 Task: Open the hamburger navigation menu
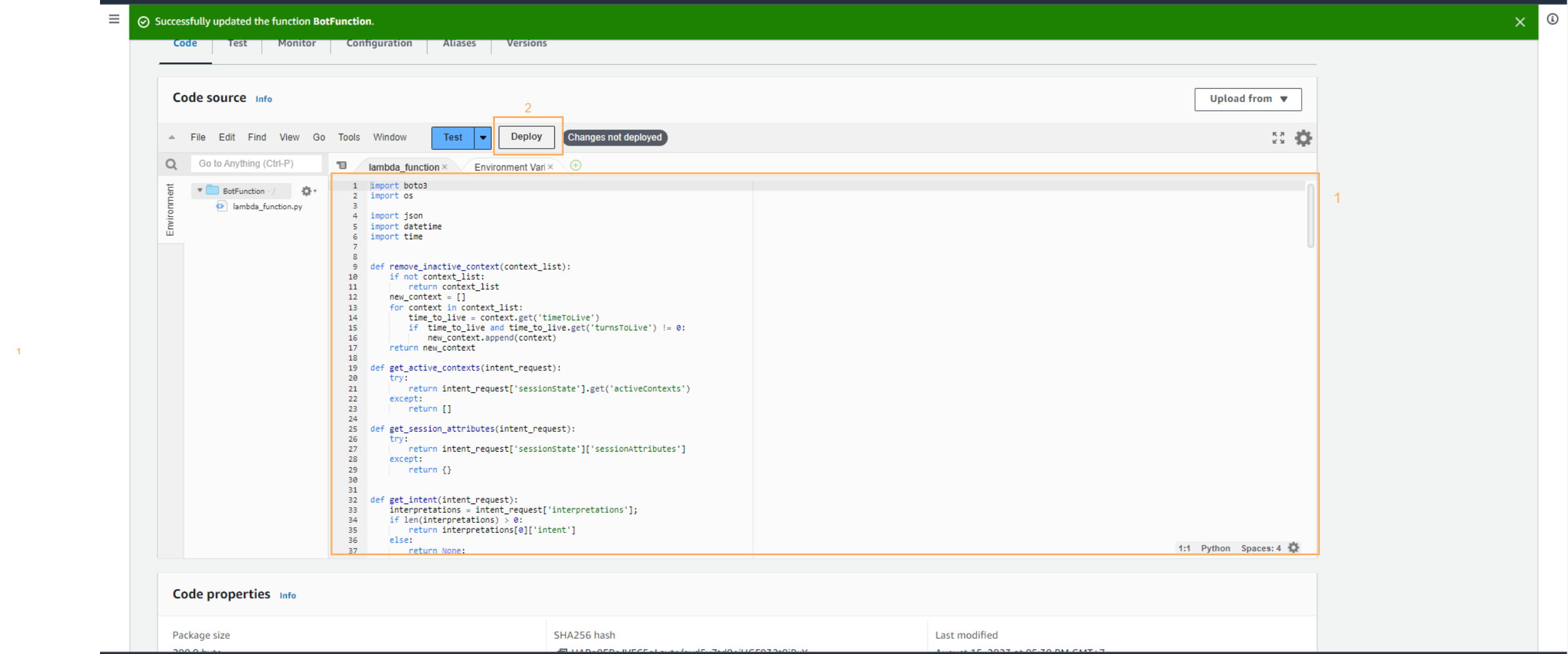[x=114, y=19]
